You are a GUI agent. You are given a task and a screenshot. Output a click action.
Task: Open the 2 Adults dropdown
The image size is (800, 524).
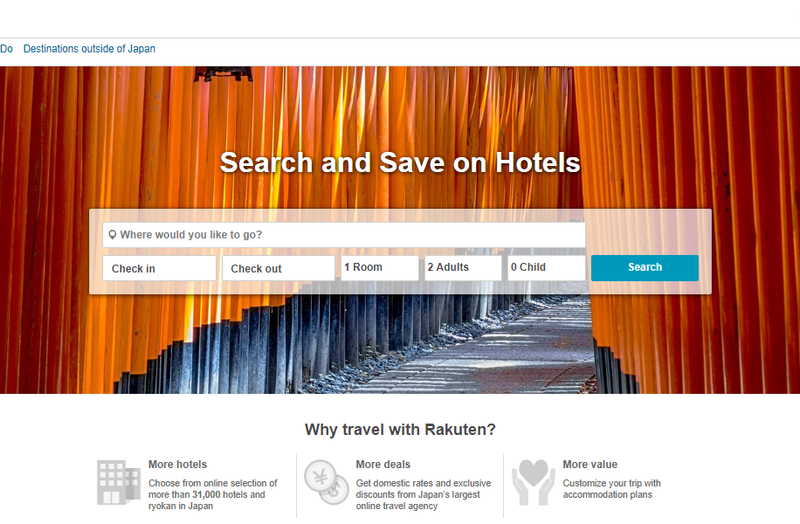coord(463,268)
